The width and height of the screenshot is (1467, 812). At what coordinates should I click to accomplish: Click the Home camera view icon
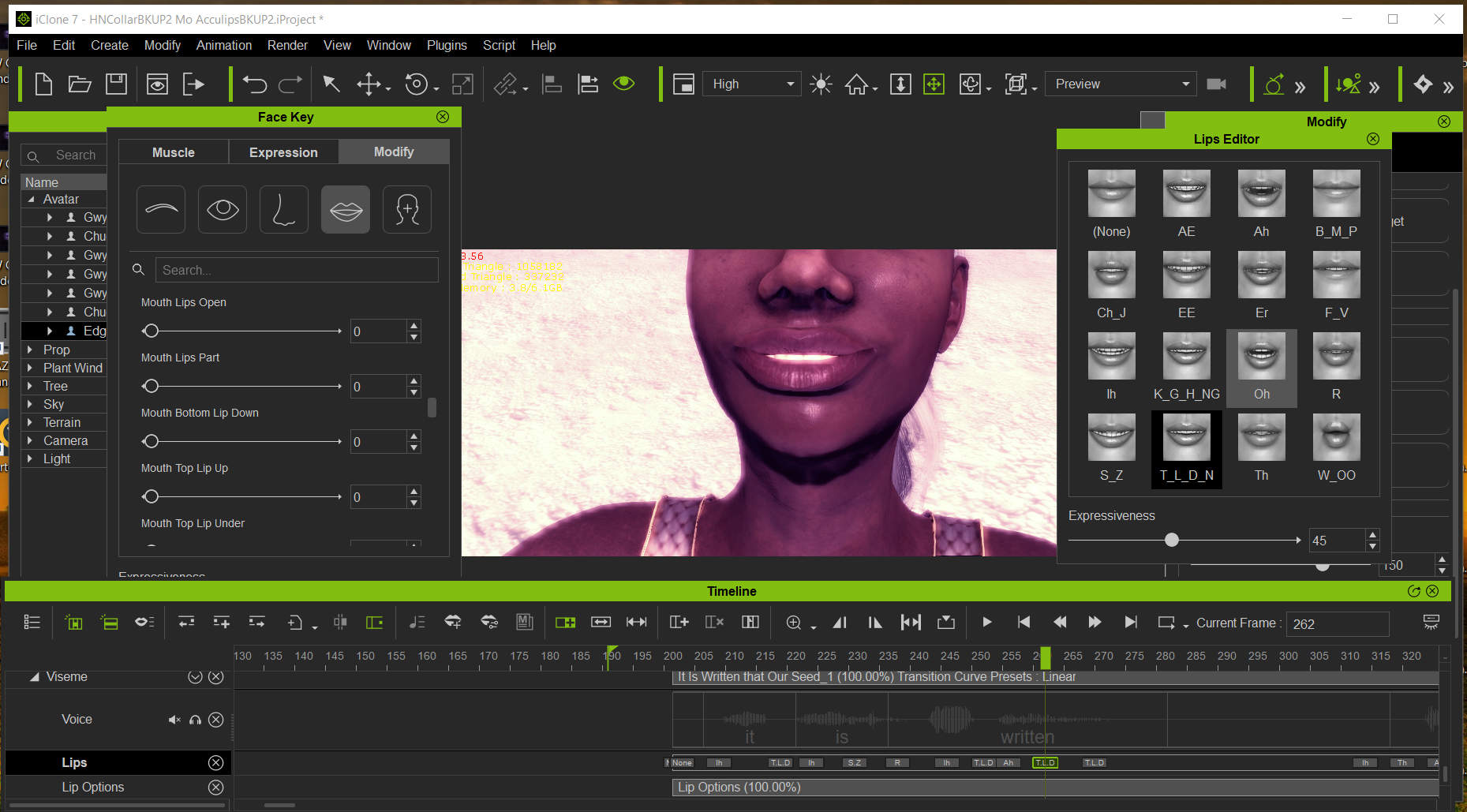(x=857, y=84)
